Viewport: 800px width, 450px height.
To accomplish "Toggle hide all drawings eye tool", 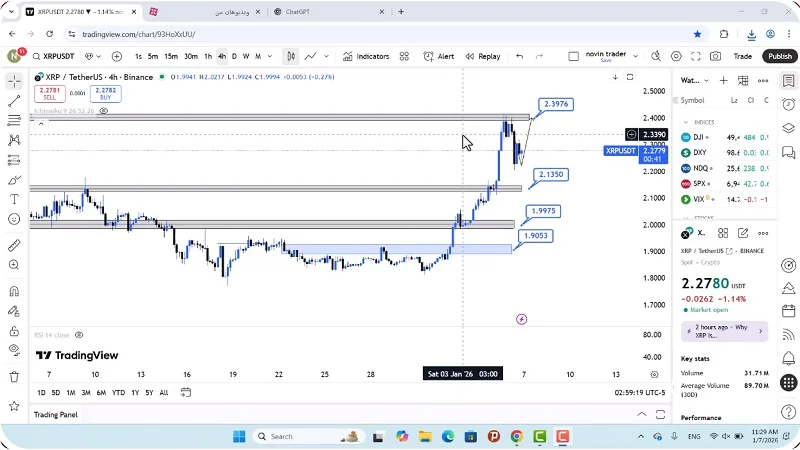I will (x=14, y=349).
